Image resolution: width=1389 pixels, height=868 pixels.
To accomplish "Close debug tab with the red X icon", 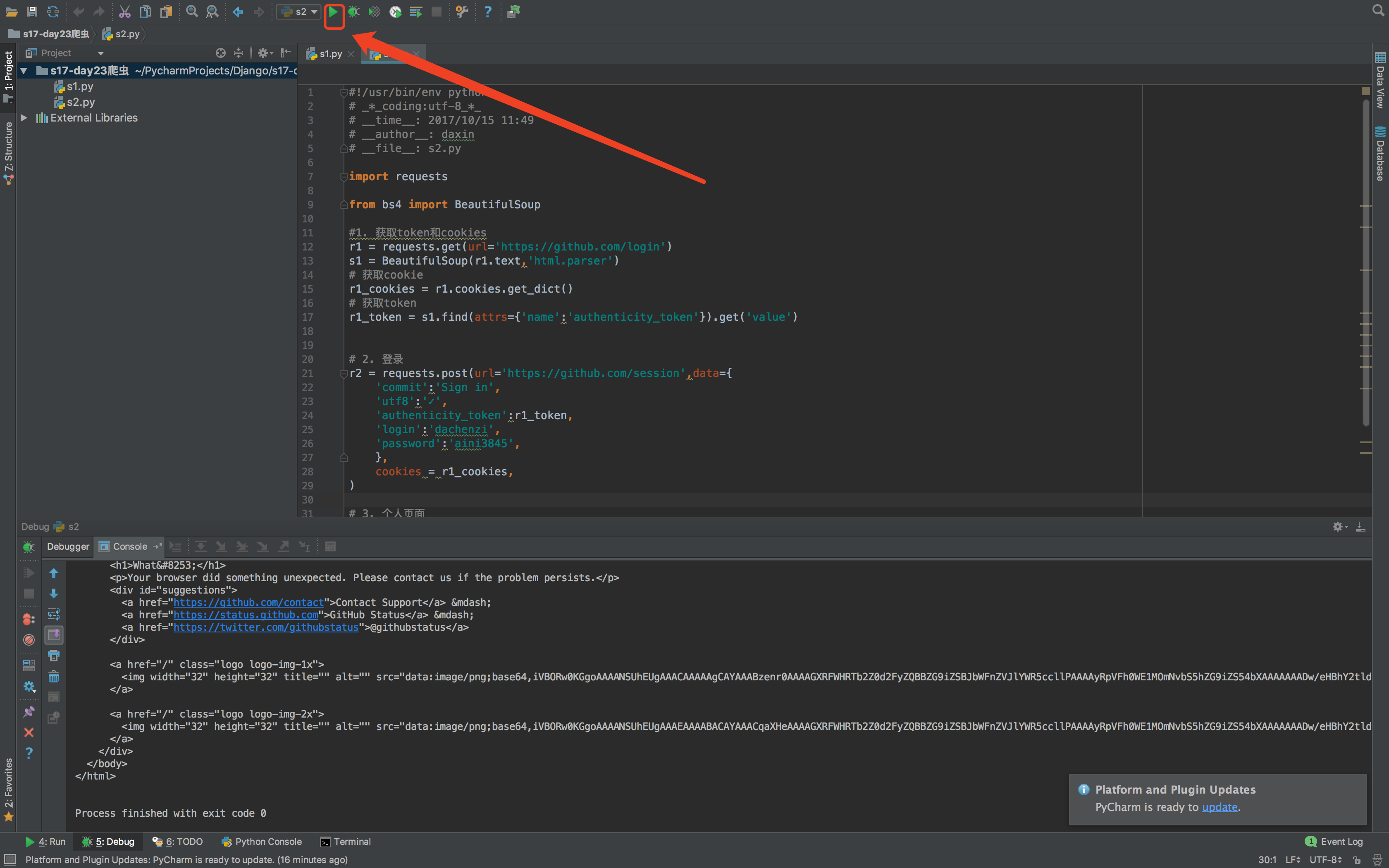I will coord(29,732).
